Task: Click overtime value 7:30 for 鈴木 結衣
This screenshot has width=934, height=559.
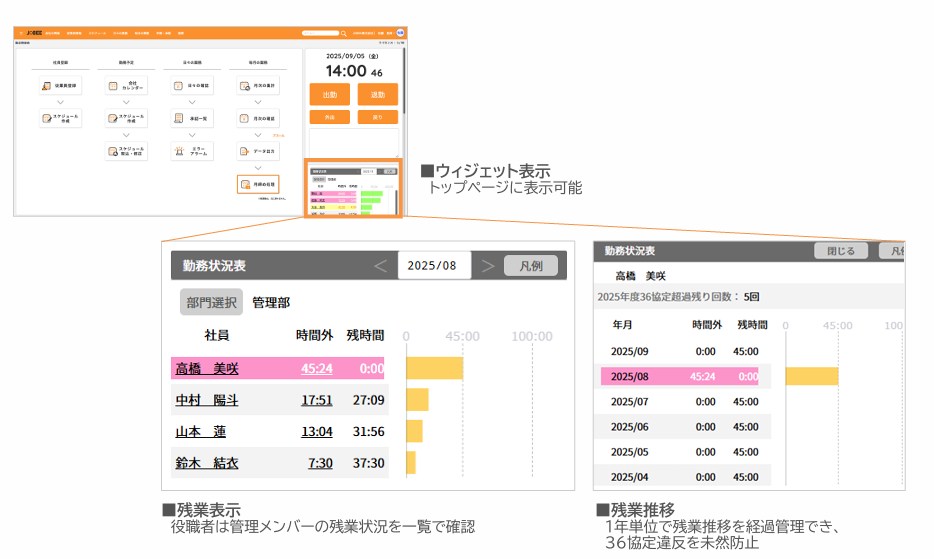Action: point(320,463)
